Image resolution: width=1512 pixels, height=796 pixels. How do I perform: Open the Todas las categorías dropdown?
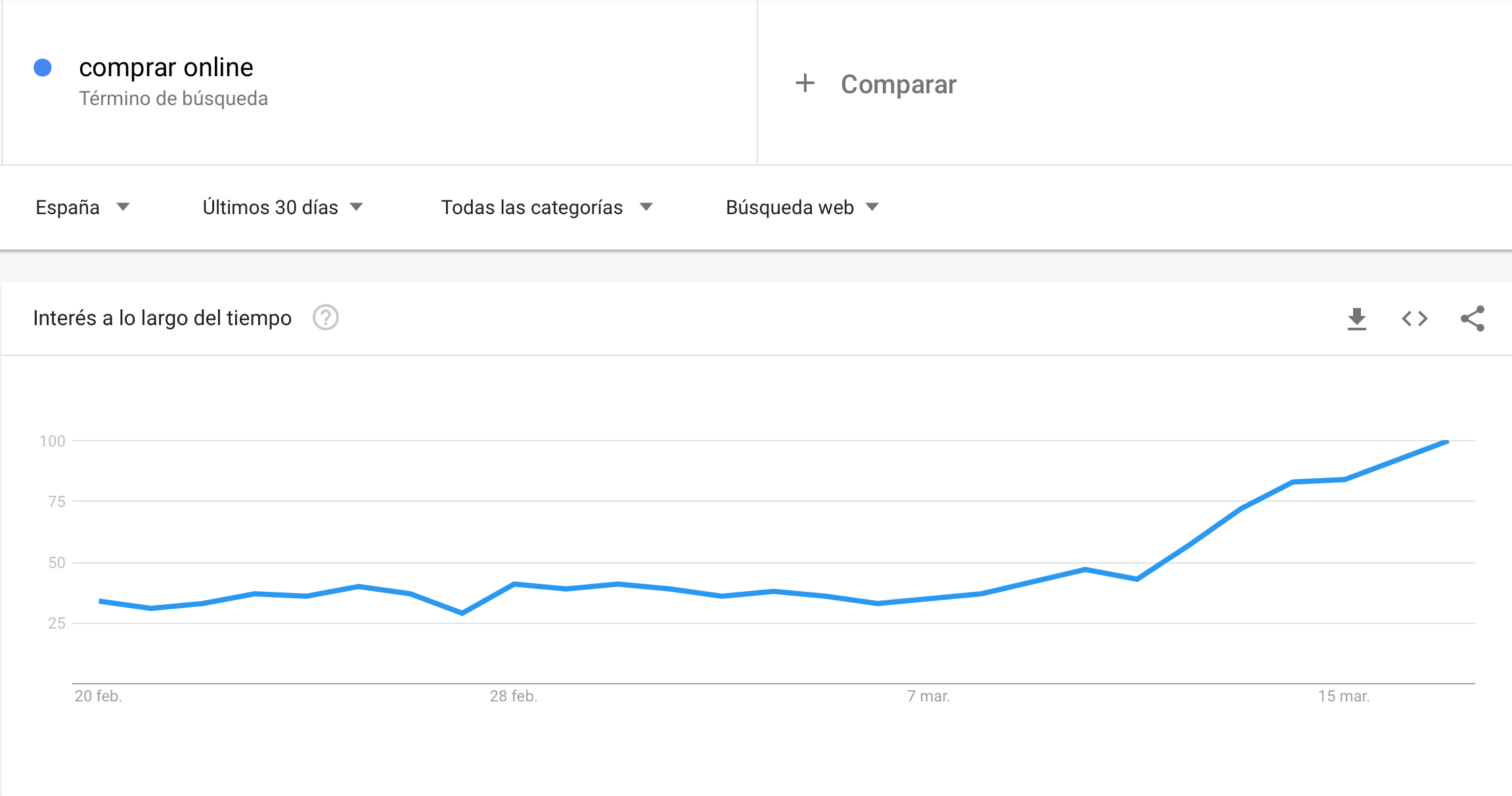[546, 208]
